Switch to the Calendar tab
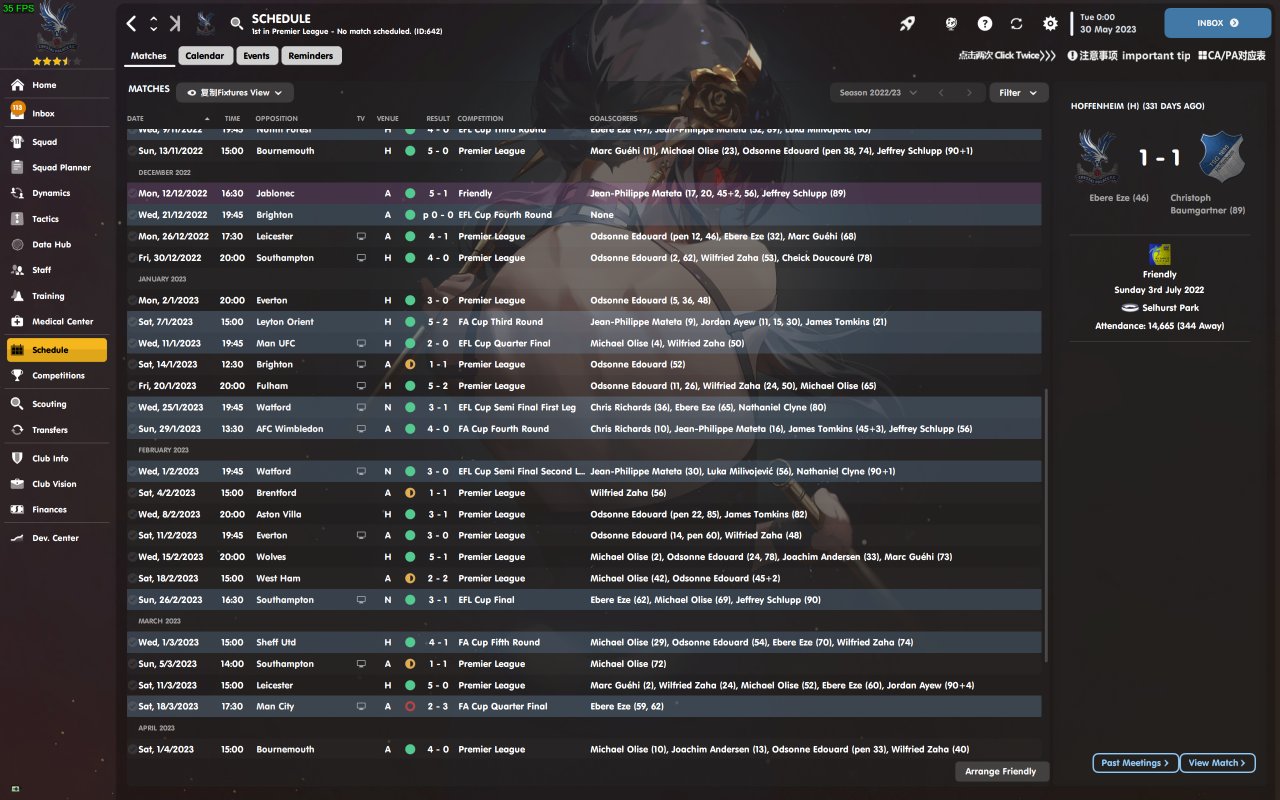The height and width of the screenshot is (800, 1280). 205,56
